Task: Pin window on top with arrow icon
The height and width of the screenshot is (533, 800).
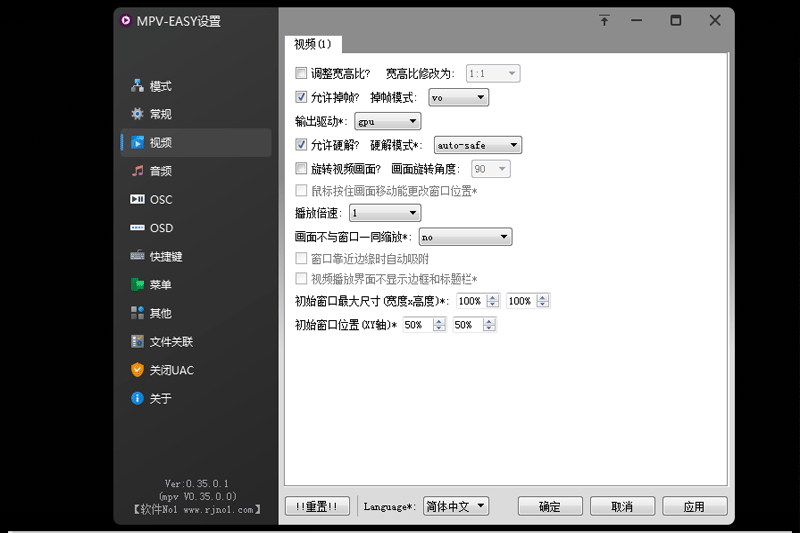Action: point(604,20)
